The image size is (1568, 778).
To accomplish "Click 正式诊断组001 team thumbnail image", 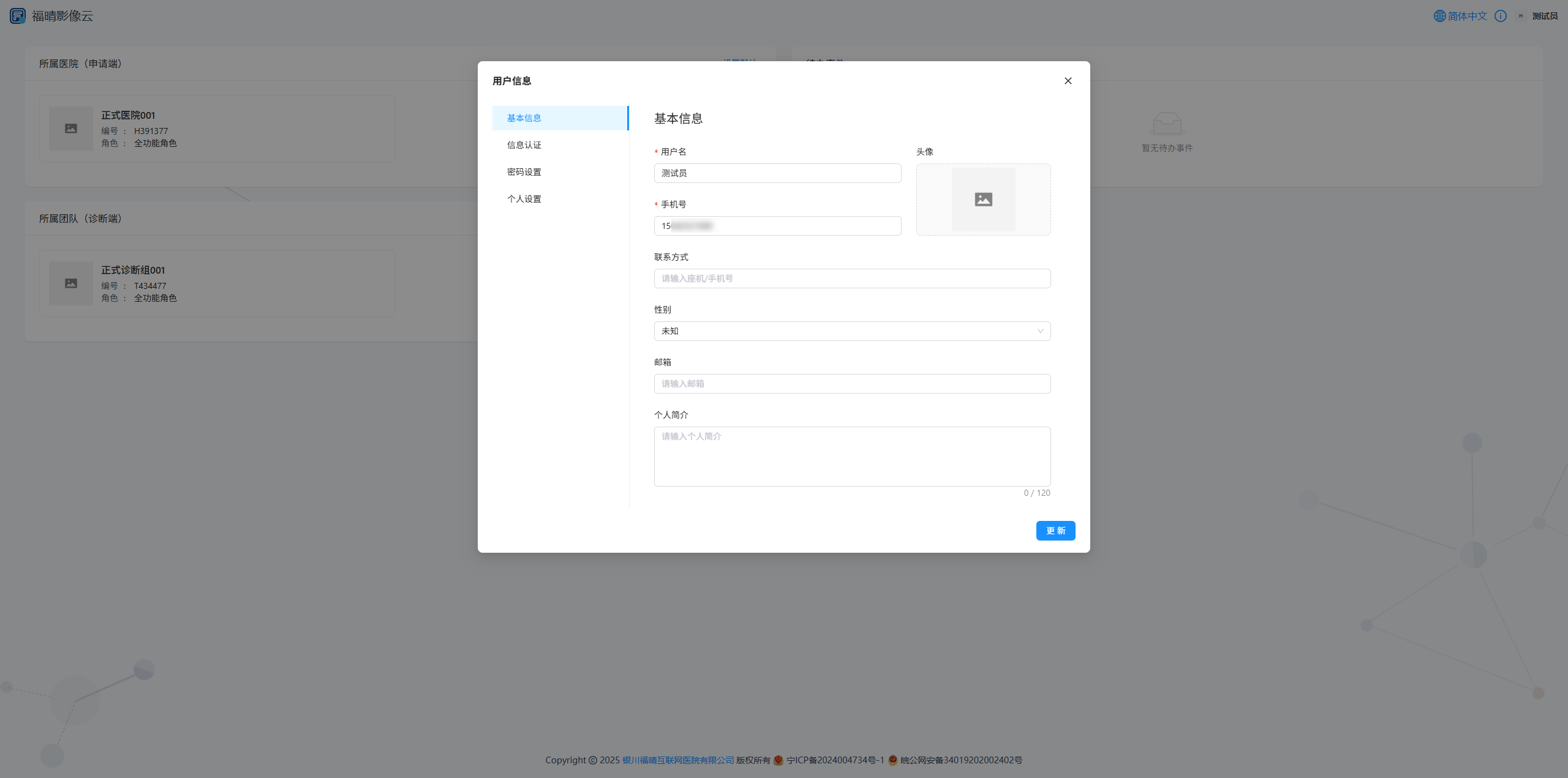I will click(71, 283).
